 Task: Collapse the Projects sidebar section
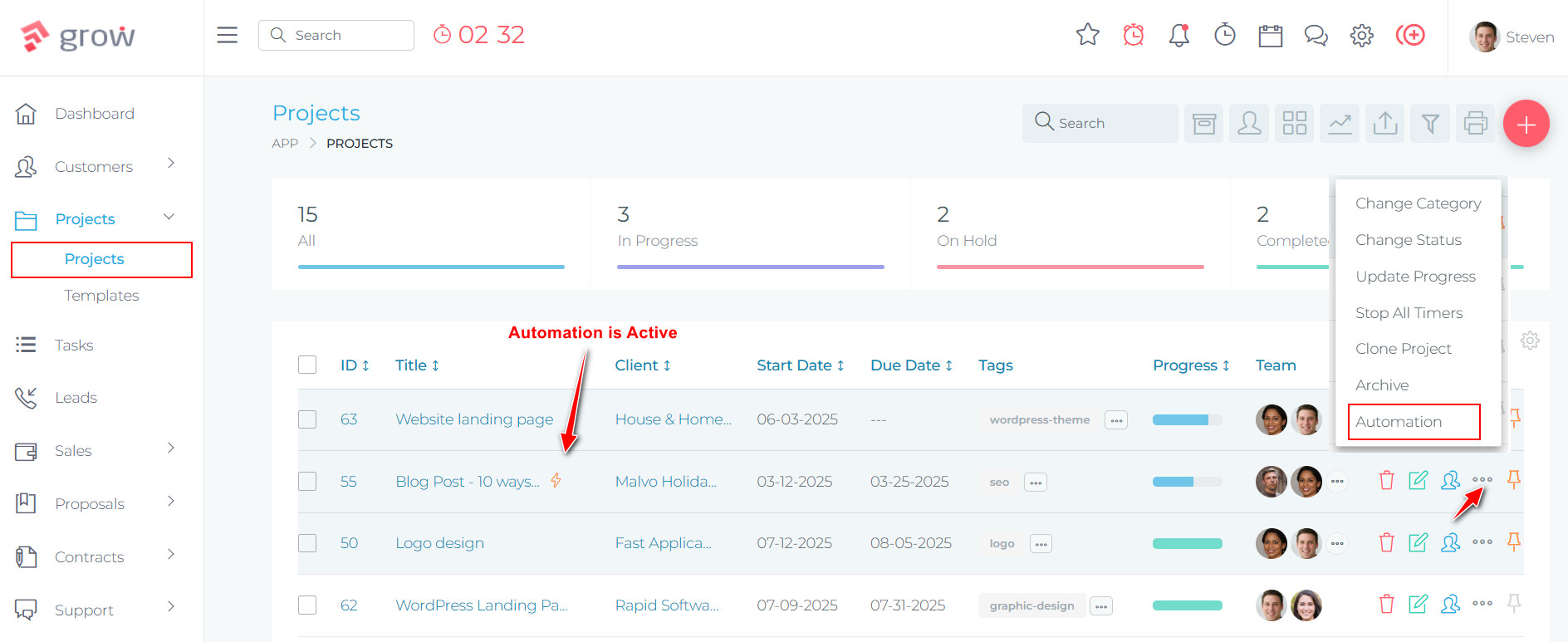point(169,218)
